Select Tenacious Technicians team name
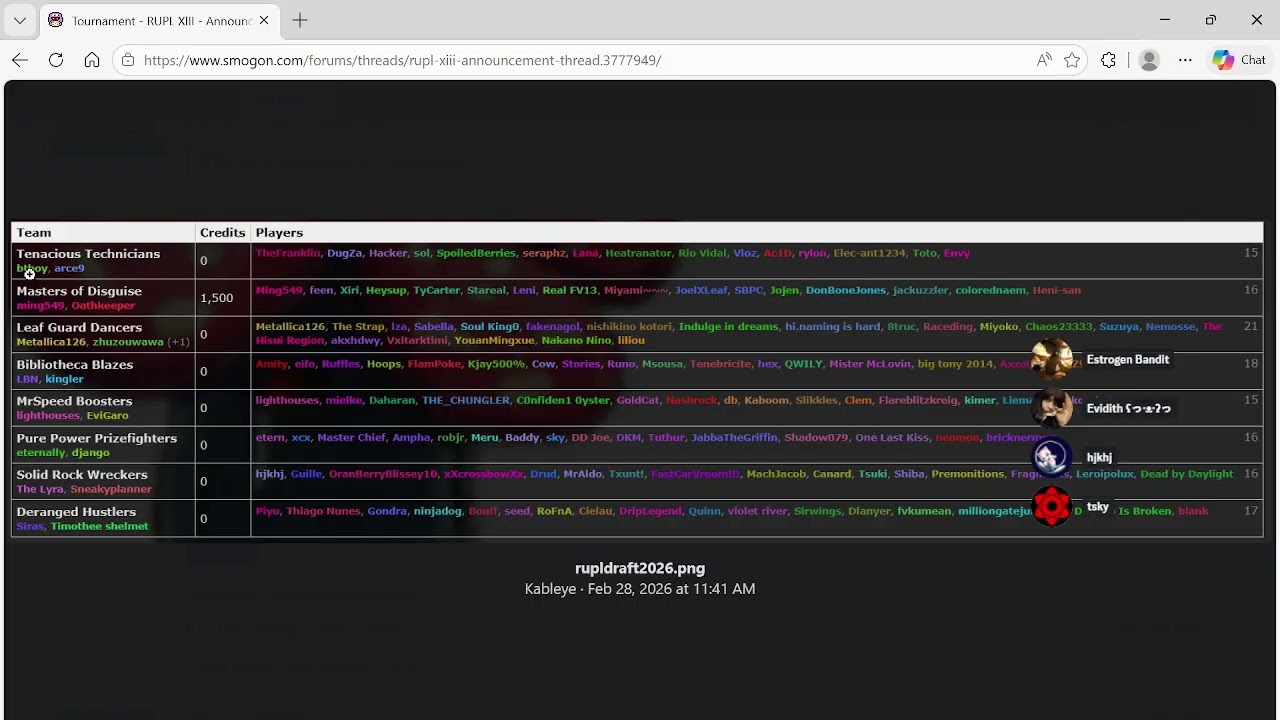Viewport: 1280px width, 720px height. coord(88,254)
